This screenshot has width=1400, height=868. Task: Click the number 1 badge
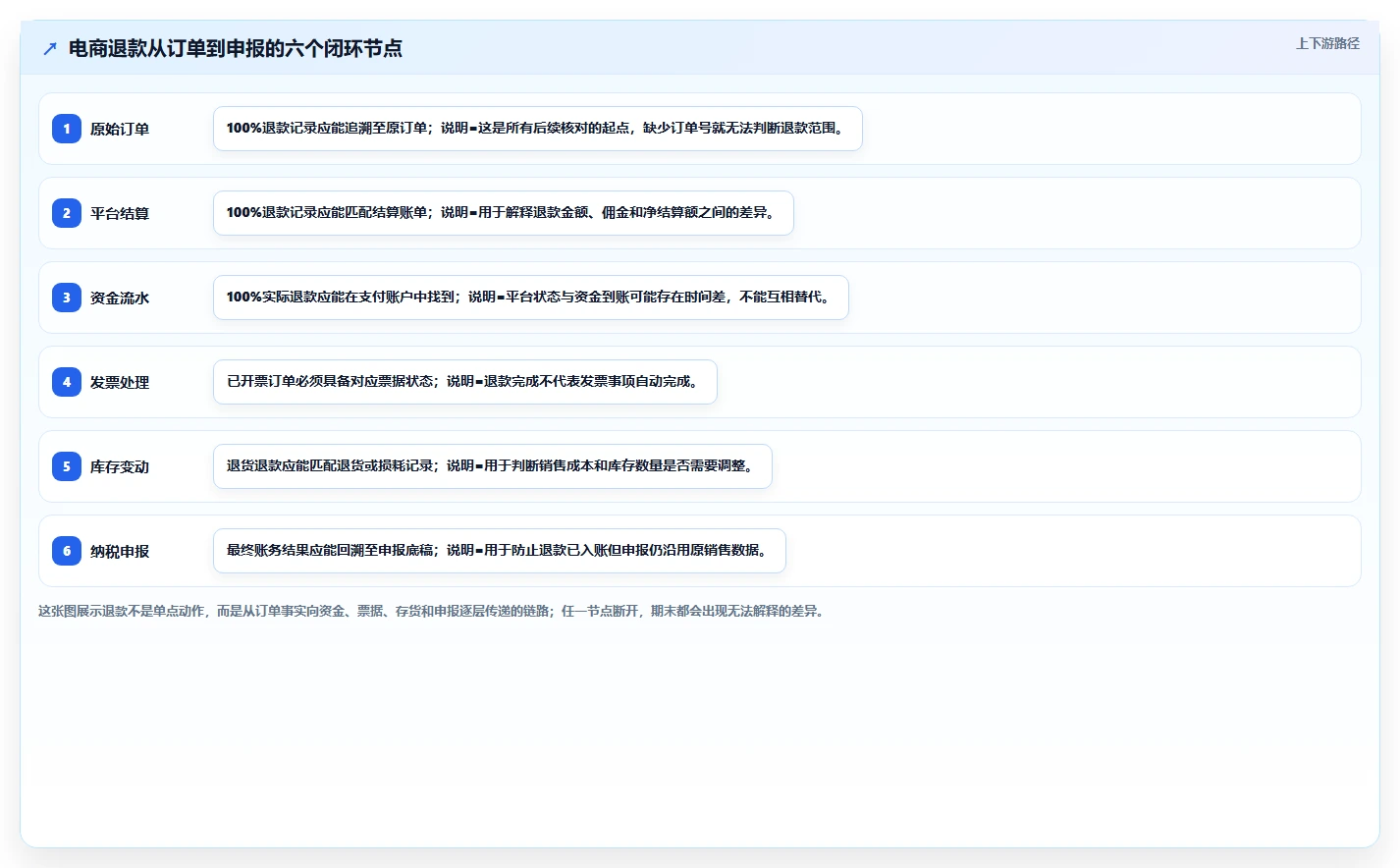coord(67,129)
